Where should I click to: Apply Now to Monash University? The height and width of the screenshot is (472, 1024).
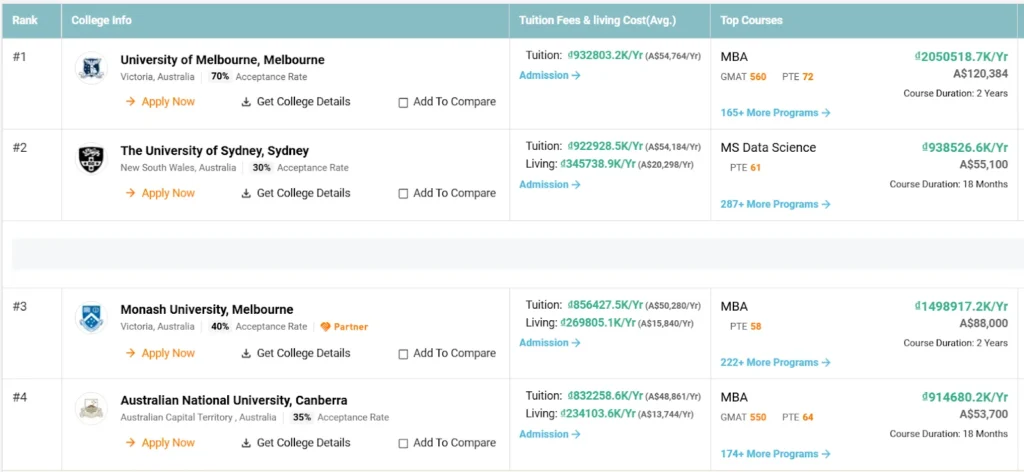point(160,353)
